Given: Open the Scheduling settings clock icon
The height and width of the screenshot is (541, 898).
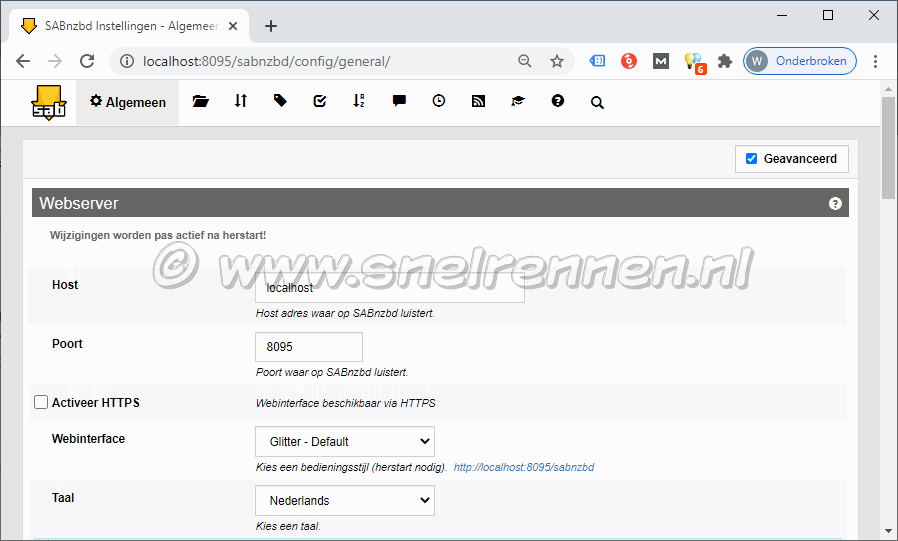Looking at the screenshot, I should coord(439,101).
